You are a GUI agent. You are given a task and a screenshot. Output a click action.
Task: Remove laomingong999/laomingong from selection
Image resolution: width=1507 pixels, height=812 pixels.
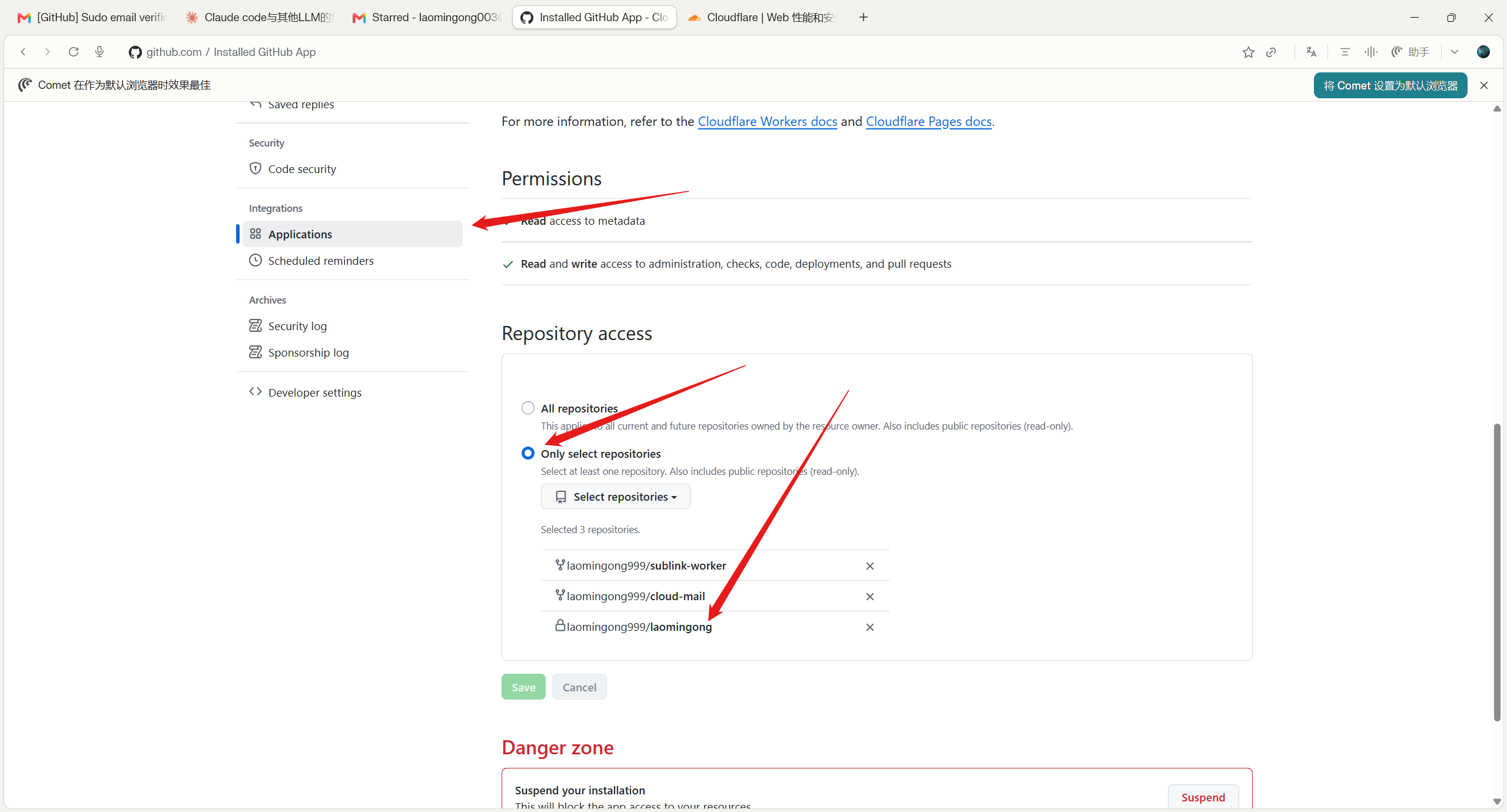869,627
